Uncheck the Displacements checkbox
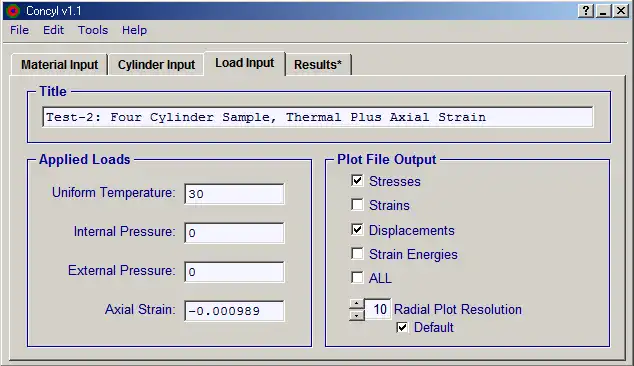The width and height of the screenshot is (634, 366). click(x=357, y=229)
